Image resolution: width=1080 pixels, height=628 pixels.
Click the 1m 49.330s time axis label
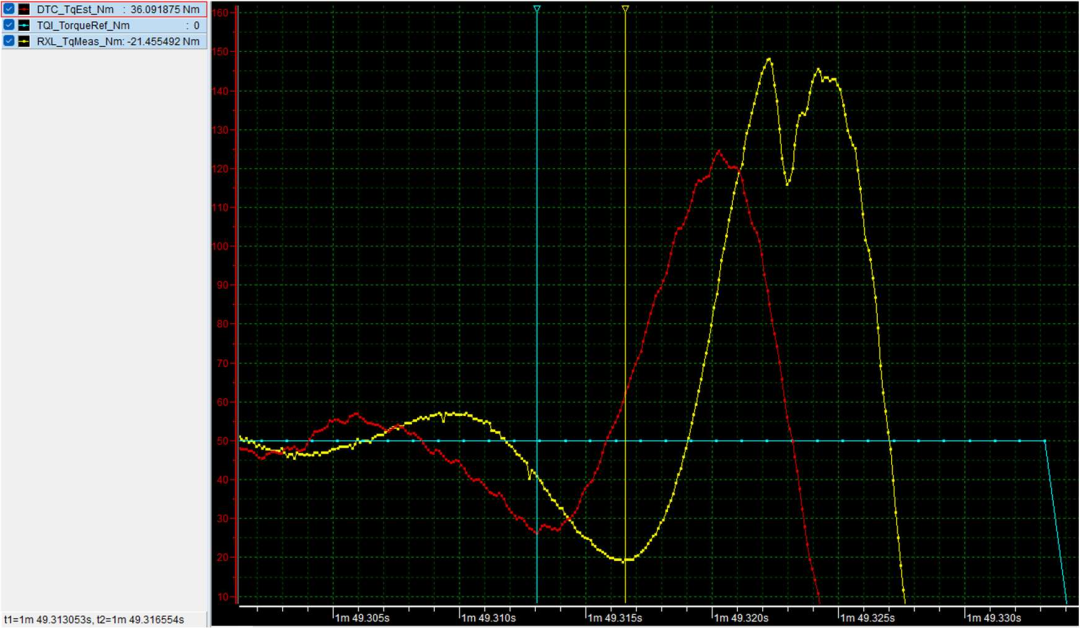tap(993, 618)
